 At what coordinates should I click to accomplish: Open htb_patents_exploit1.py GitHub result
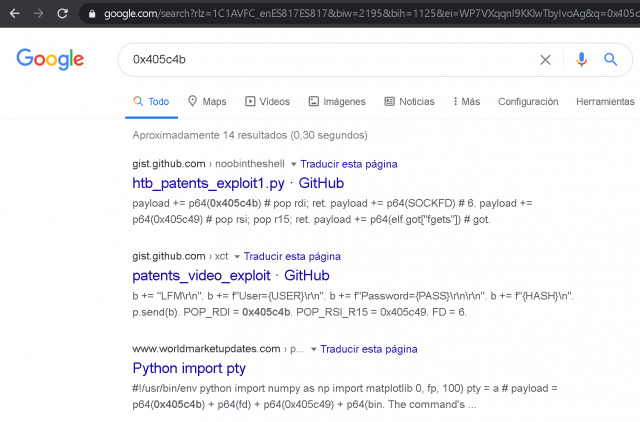tap(238, 183)
